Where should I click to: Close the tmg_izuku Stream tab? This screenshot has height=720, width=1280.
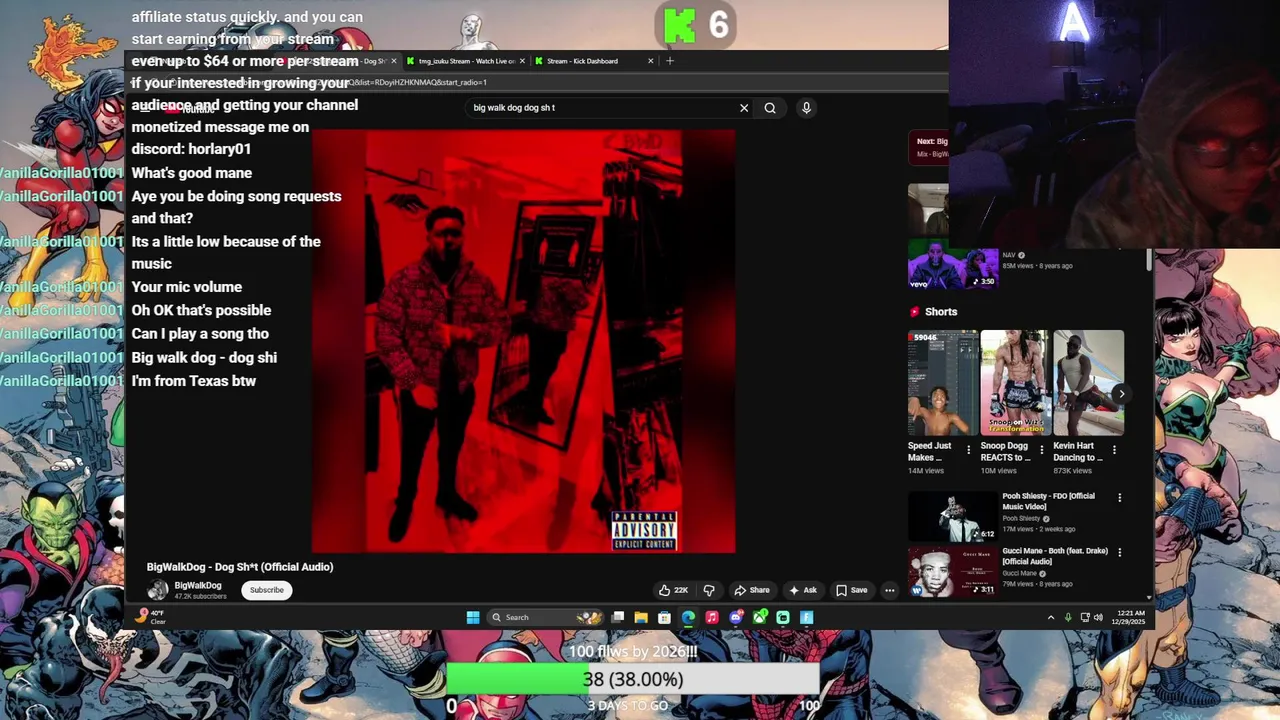[x=522, y=61]
